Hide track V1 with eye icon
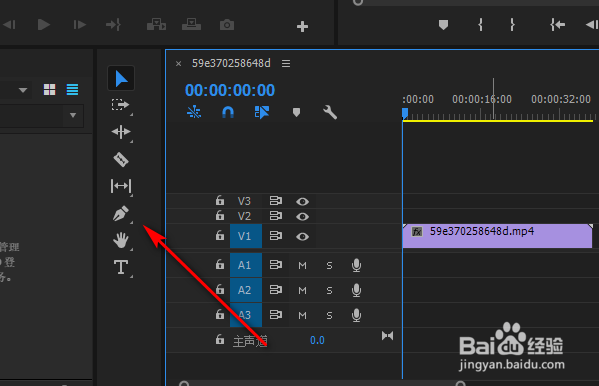The image size is (599, 386). (302, 237)
